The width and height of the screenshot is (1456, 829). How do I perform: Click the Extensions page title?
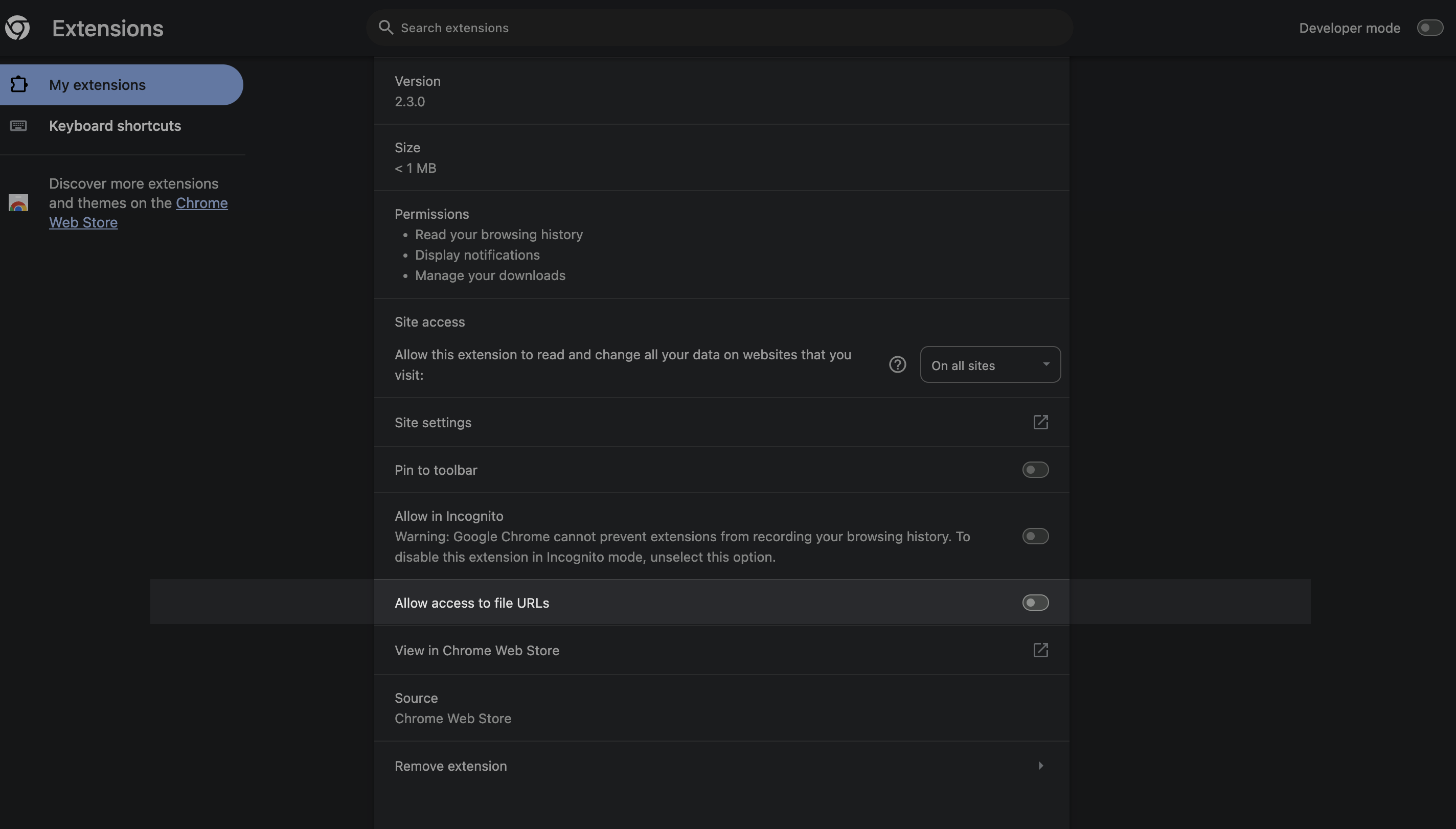[108, 28]
